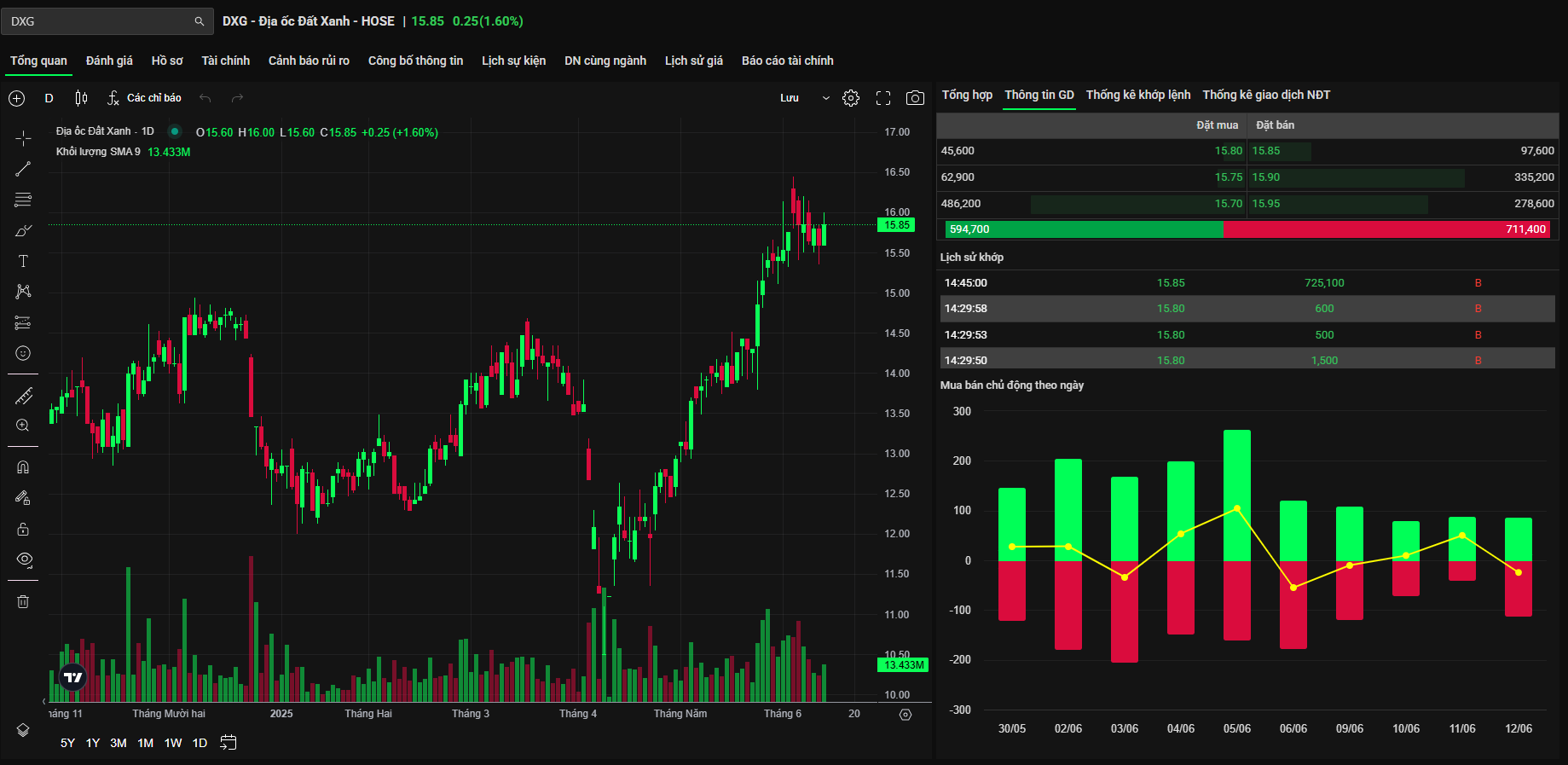Open the DN cùng ngành tab
This screenshot has width=1568, height=765.
coord(605,61)
